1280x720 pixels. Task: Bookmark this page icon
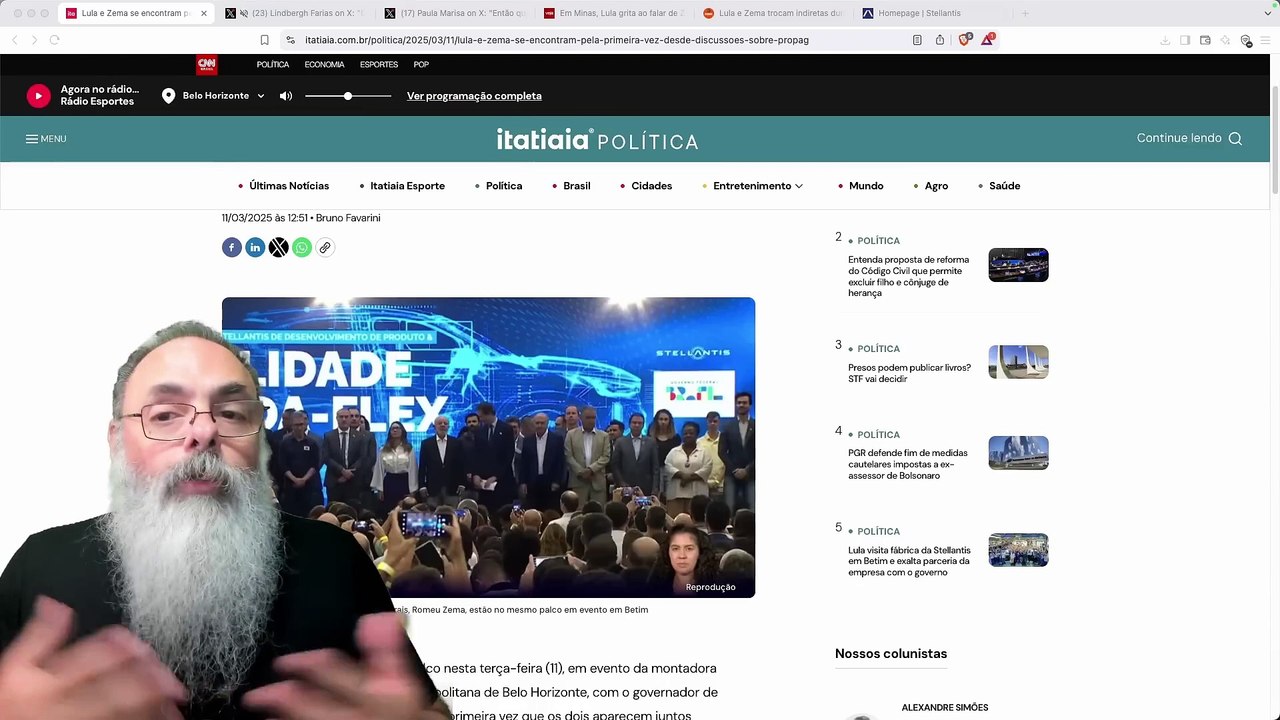pos(264,40)
